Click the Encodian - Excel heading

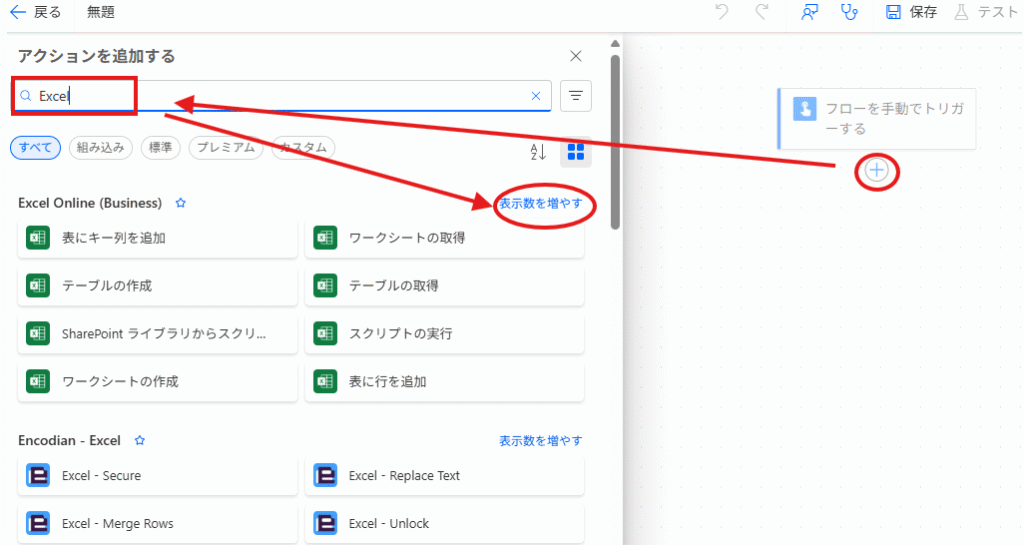point(69,441)
